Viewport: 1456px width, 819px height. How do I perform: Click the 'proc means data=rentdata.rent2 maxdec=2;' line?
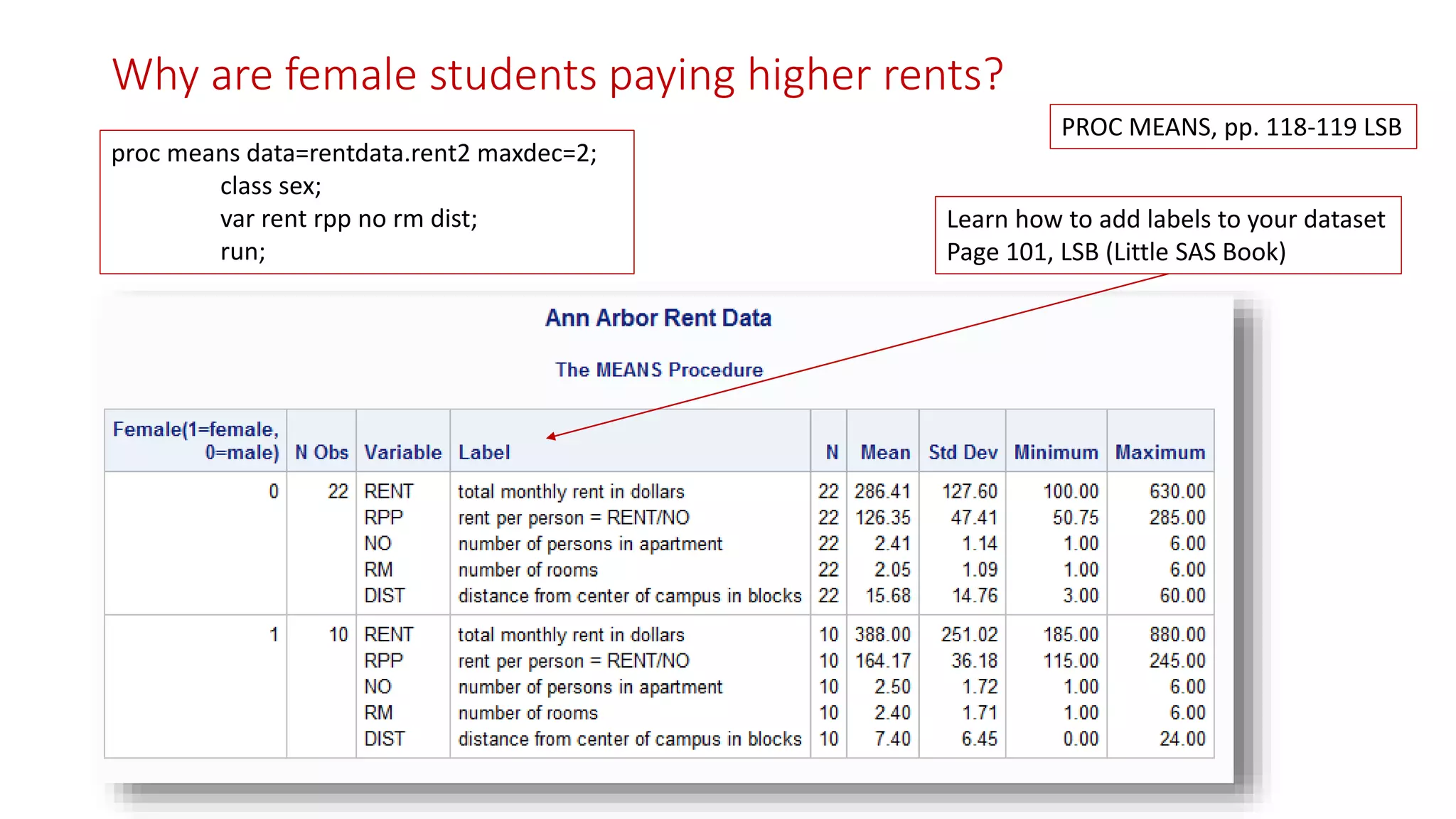coord(354,154)
